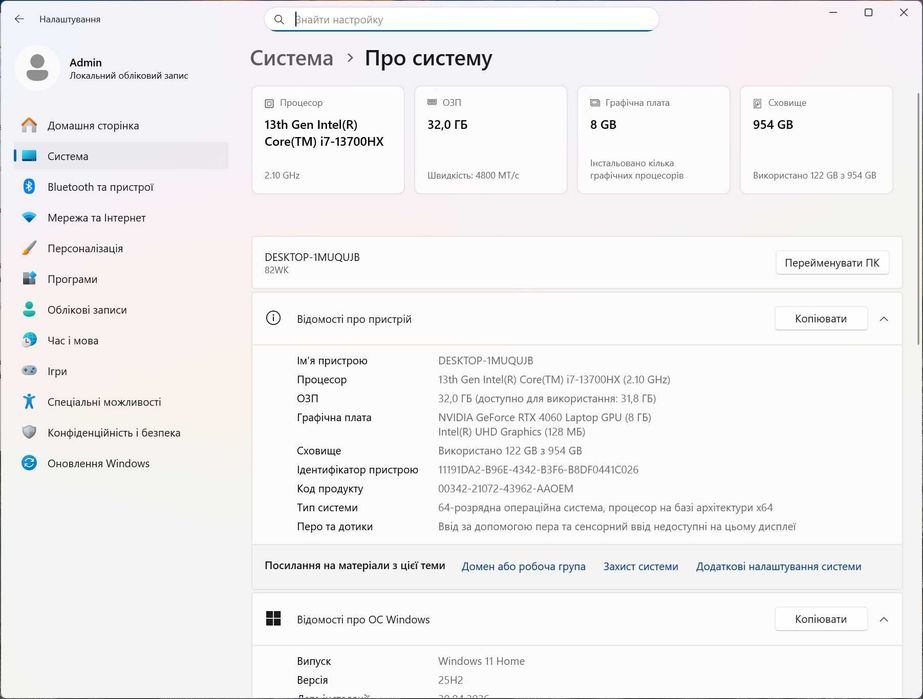Click the Програми apps icon
923x699 pixels.
click(x=29, y=279)
